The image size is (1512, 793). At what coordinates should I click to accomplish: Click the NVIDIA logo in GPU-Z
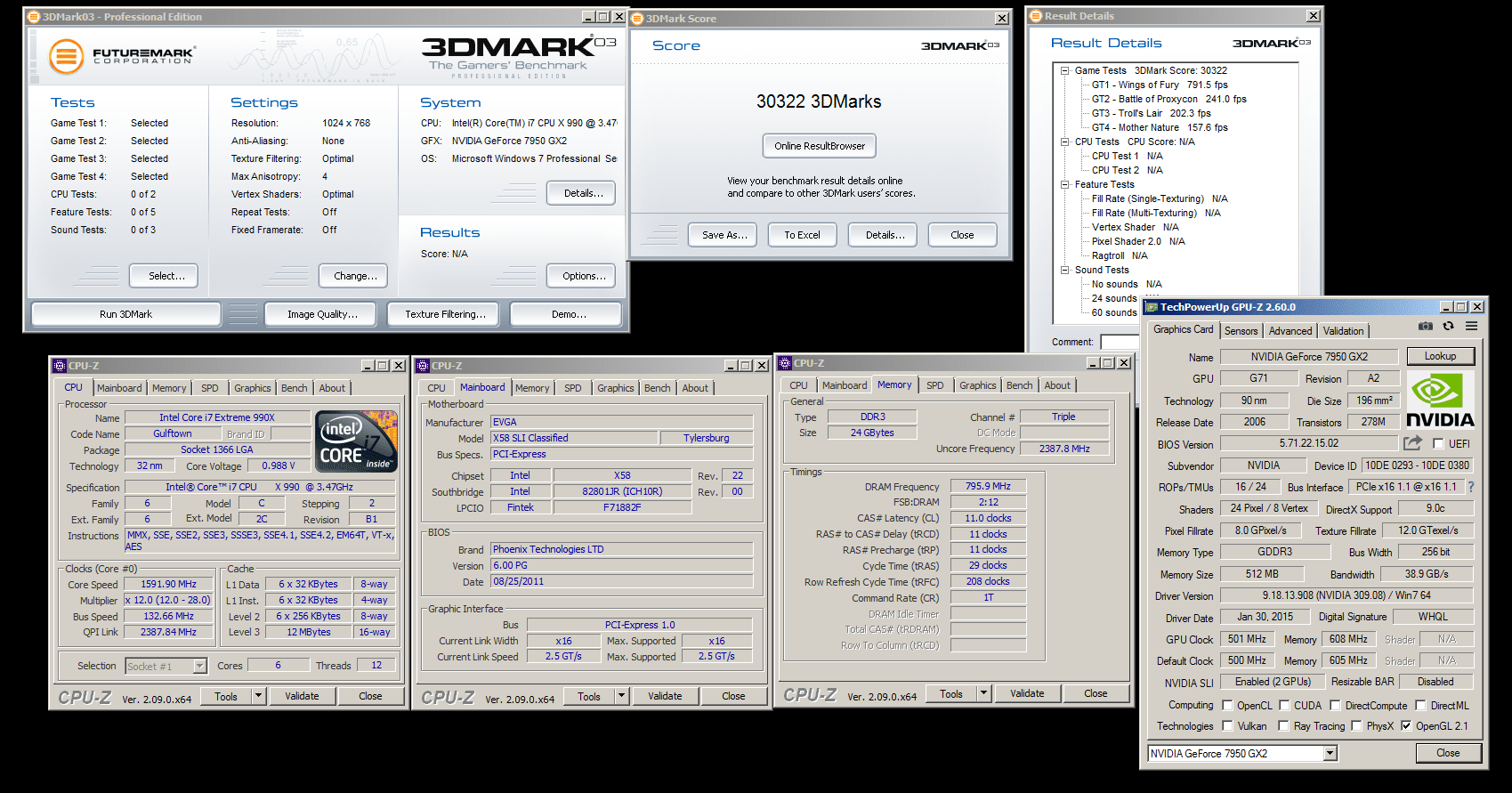1440,400
